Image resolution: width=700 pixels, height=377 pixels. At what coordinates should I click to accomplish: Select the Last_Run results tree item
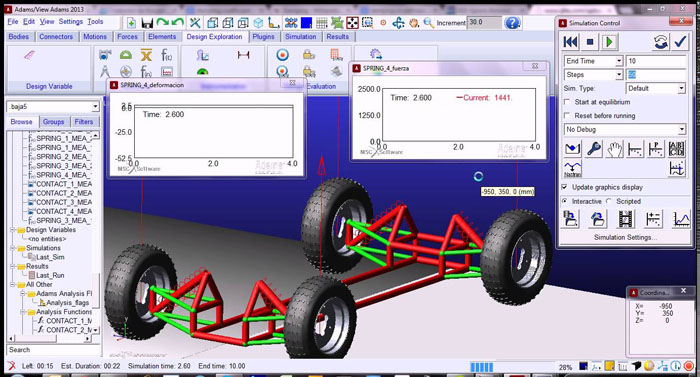[50, 275]
